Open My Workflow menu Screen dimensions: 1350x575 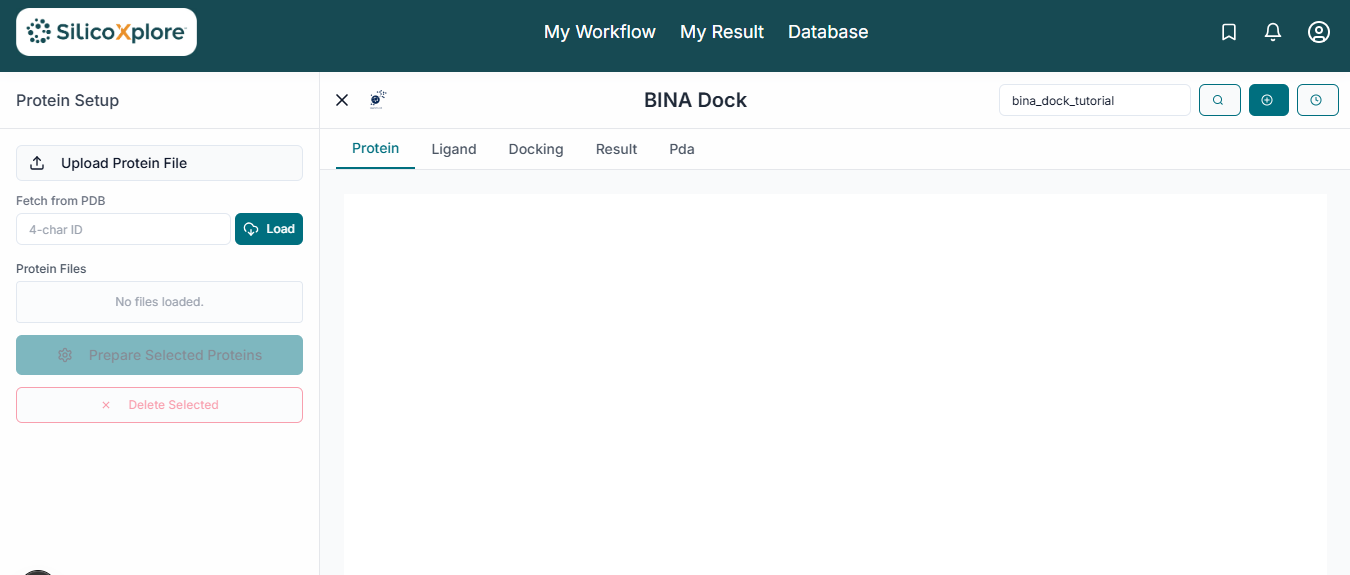(x=600, y=32)
